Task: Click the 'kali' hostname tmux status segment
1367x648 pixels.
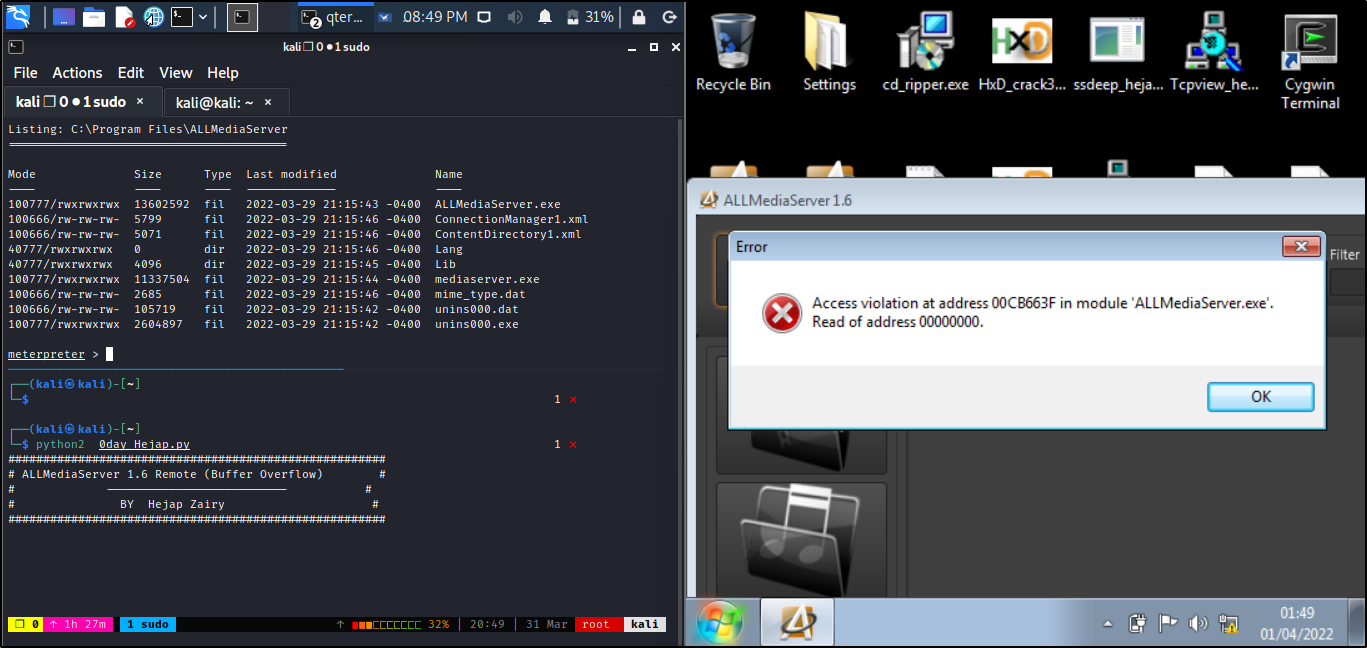Action: point(645,624)
